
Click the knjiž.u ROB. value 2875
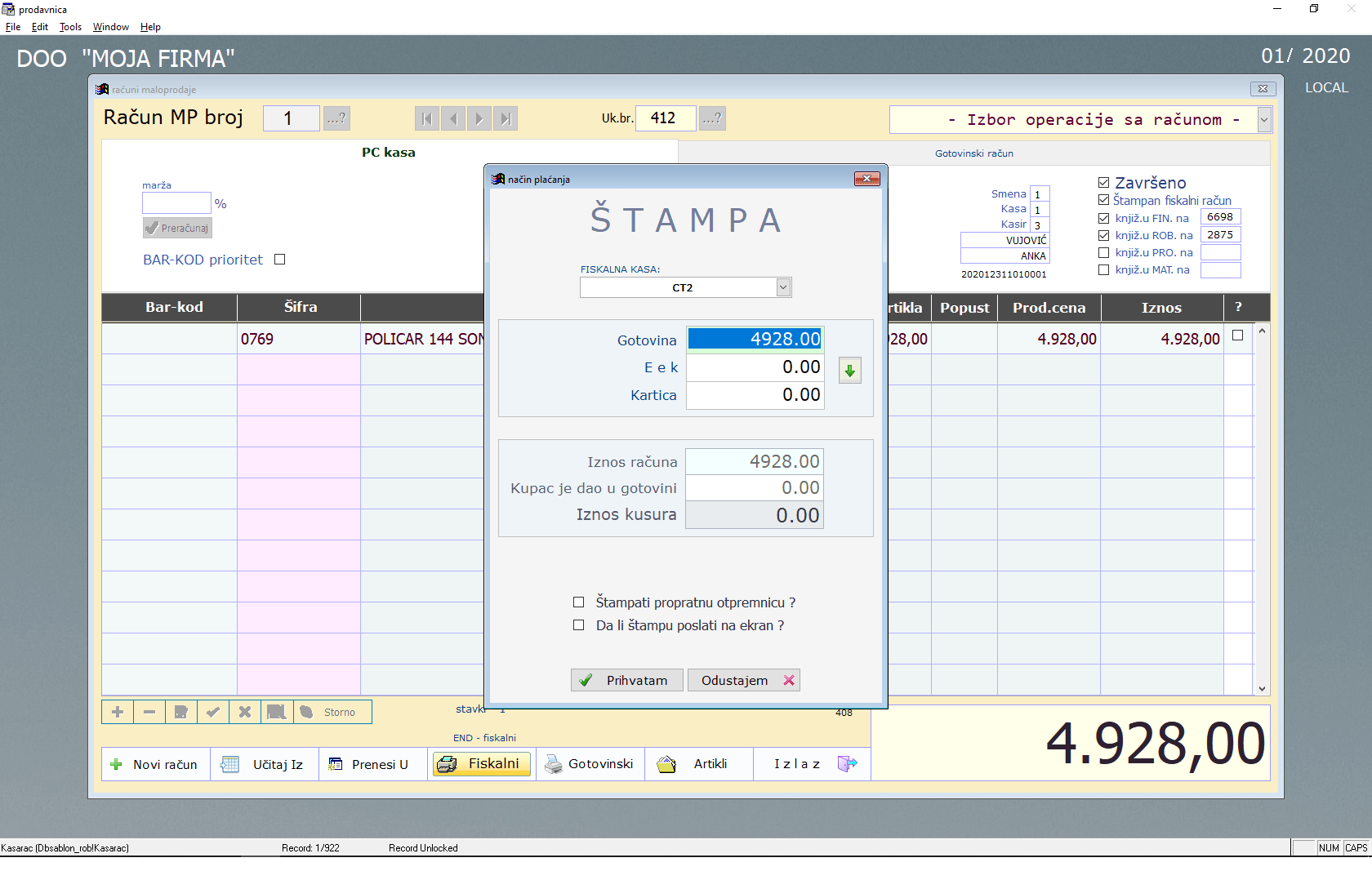[1220, 235]
